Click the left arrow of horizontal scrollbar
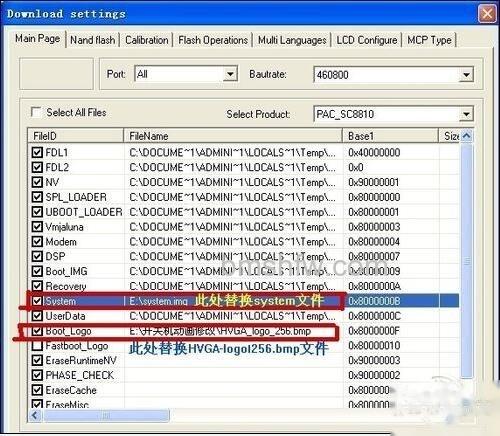This screenshot has height=436, width=500. click(x=34, y=415)
